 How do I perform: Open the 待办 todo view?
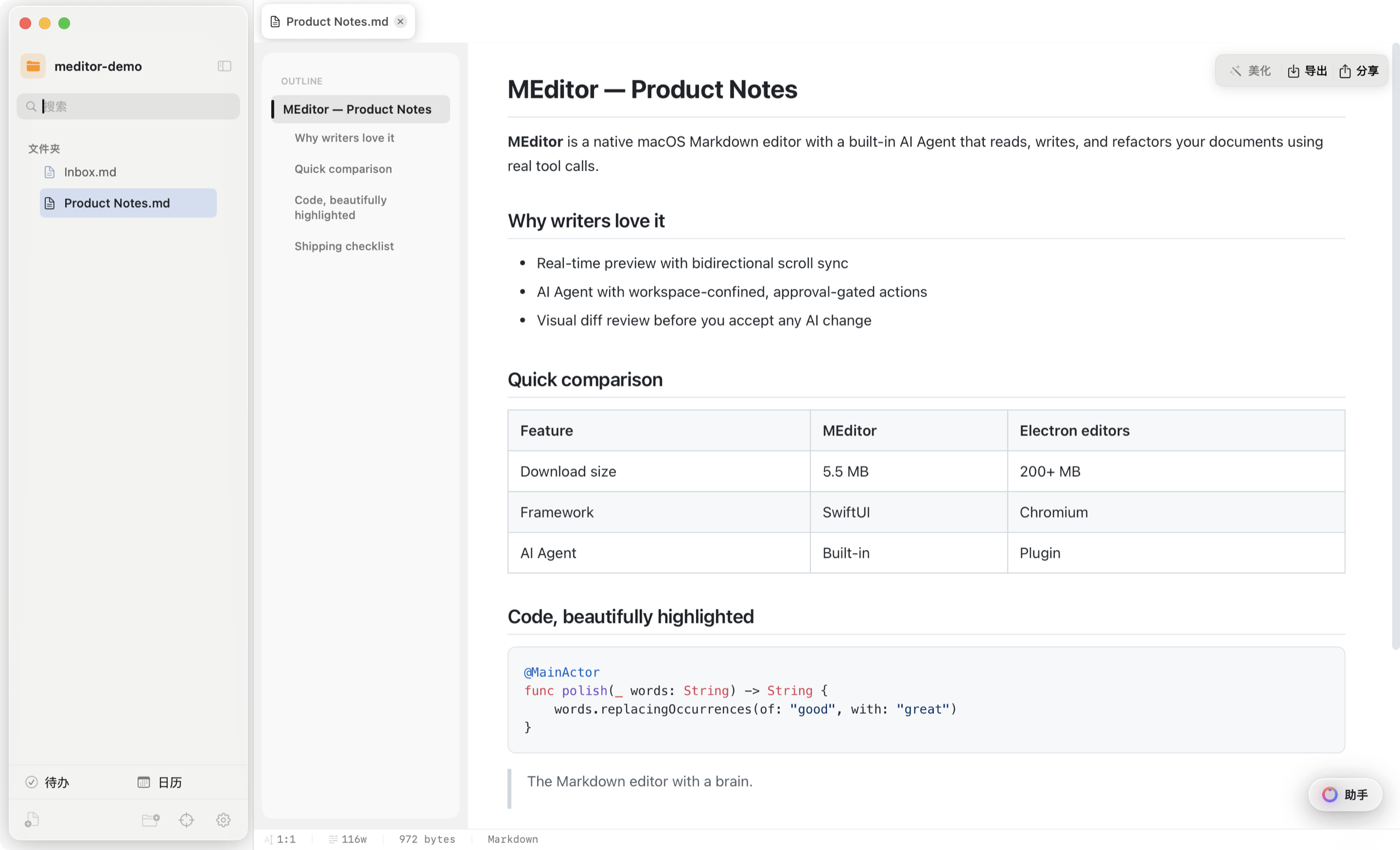[48, 782]
